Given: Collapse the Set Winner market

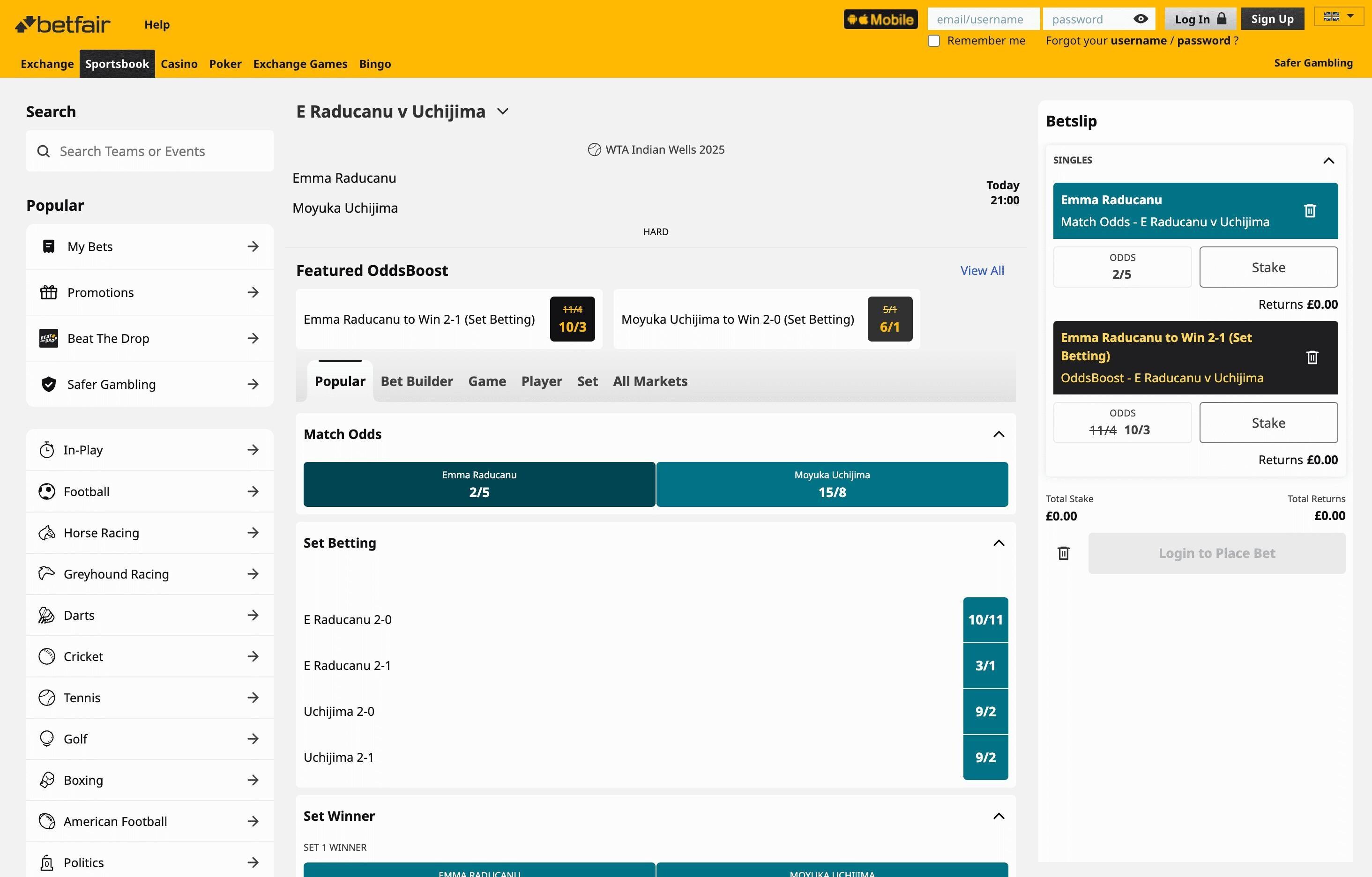Looking at the screenshot, I should pyautogui.click(x=998, y=817).
